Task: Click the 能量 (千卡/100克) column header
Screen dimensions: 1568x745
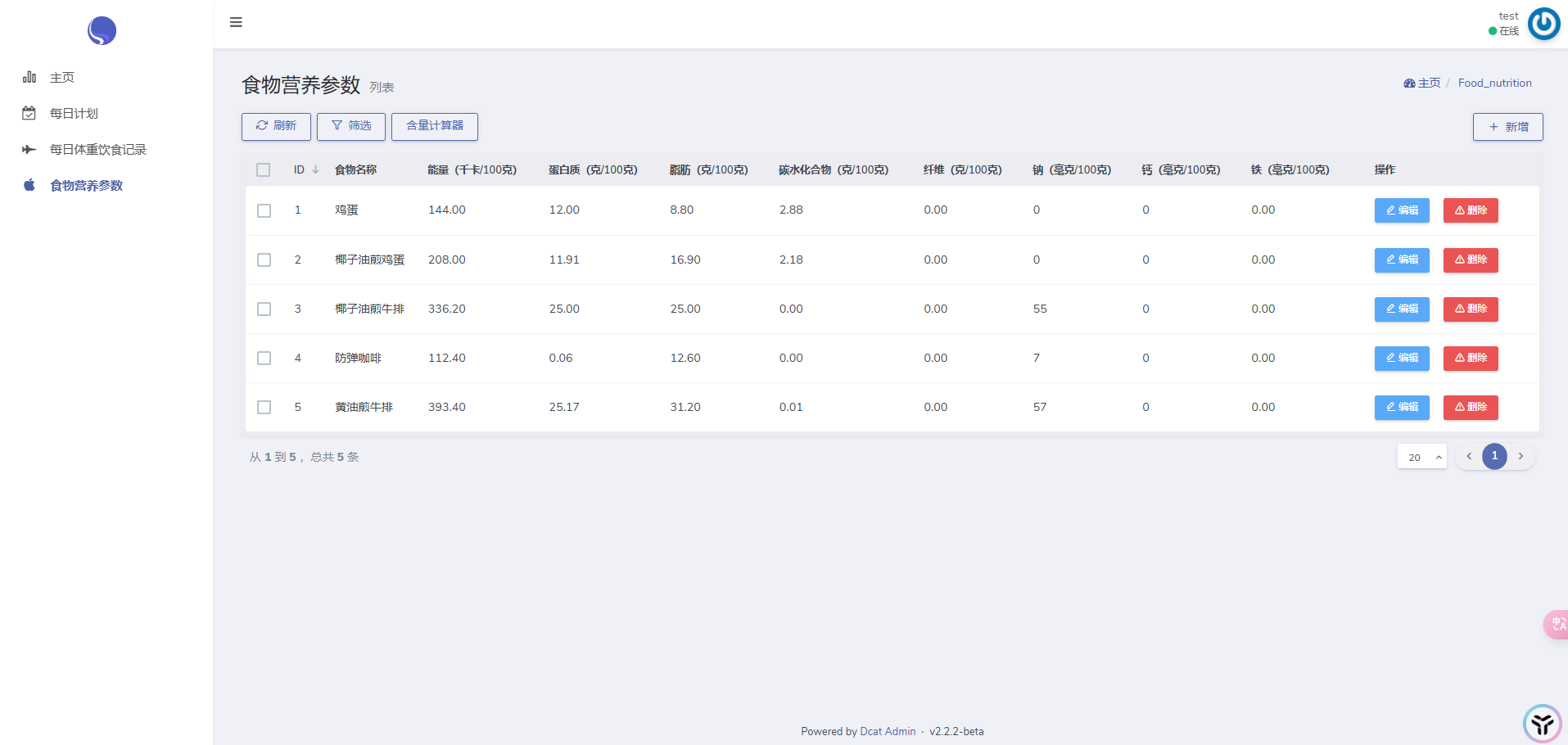Action: (472, 169)
